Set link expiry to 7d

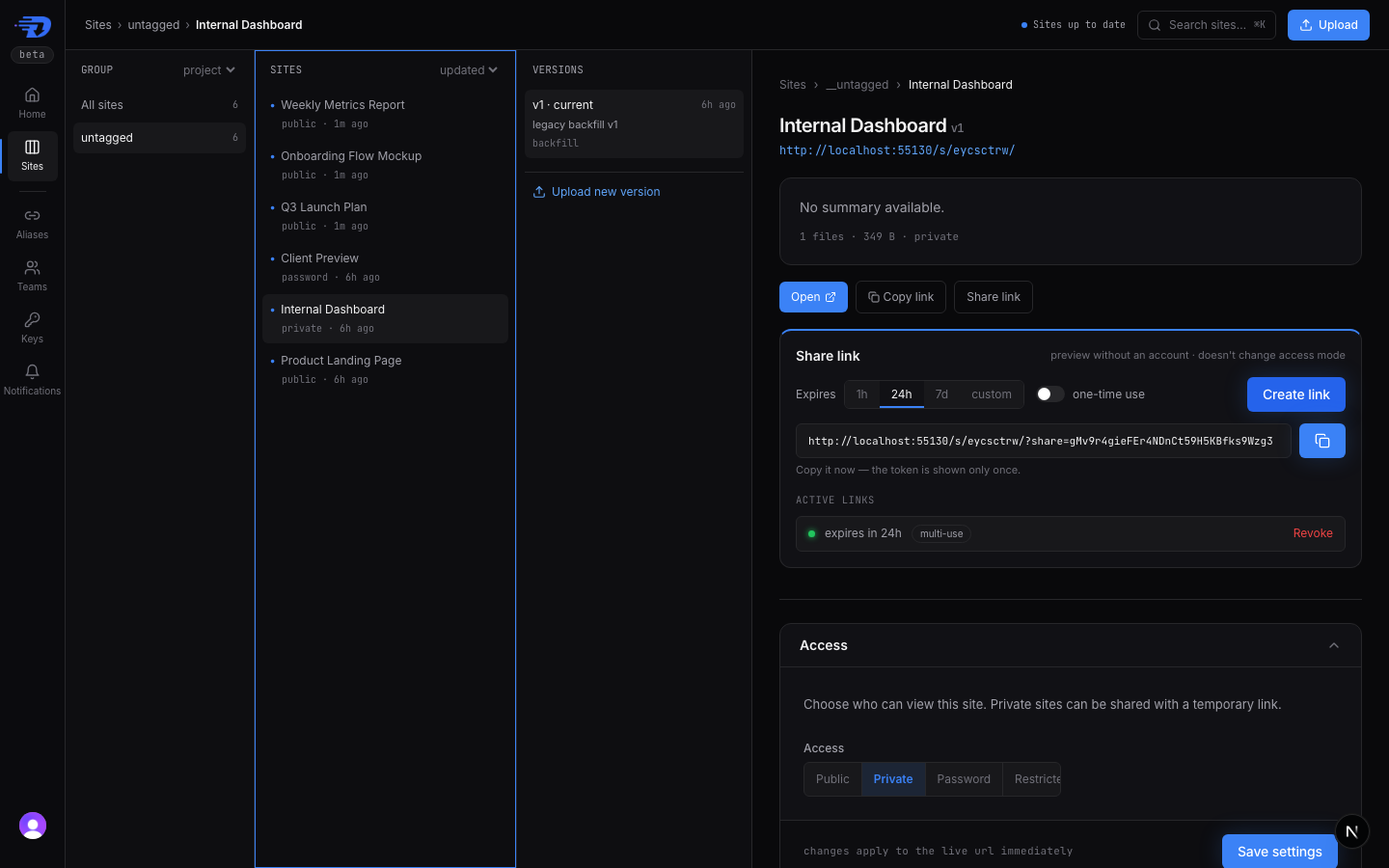click(941, 394)
